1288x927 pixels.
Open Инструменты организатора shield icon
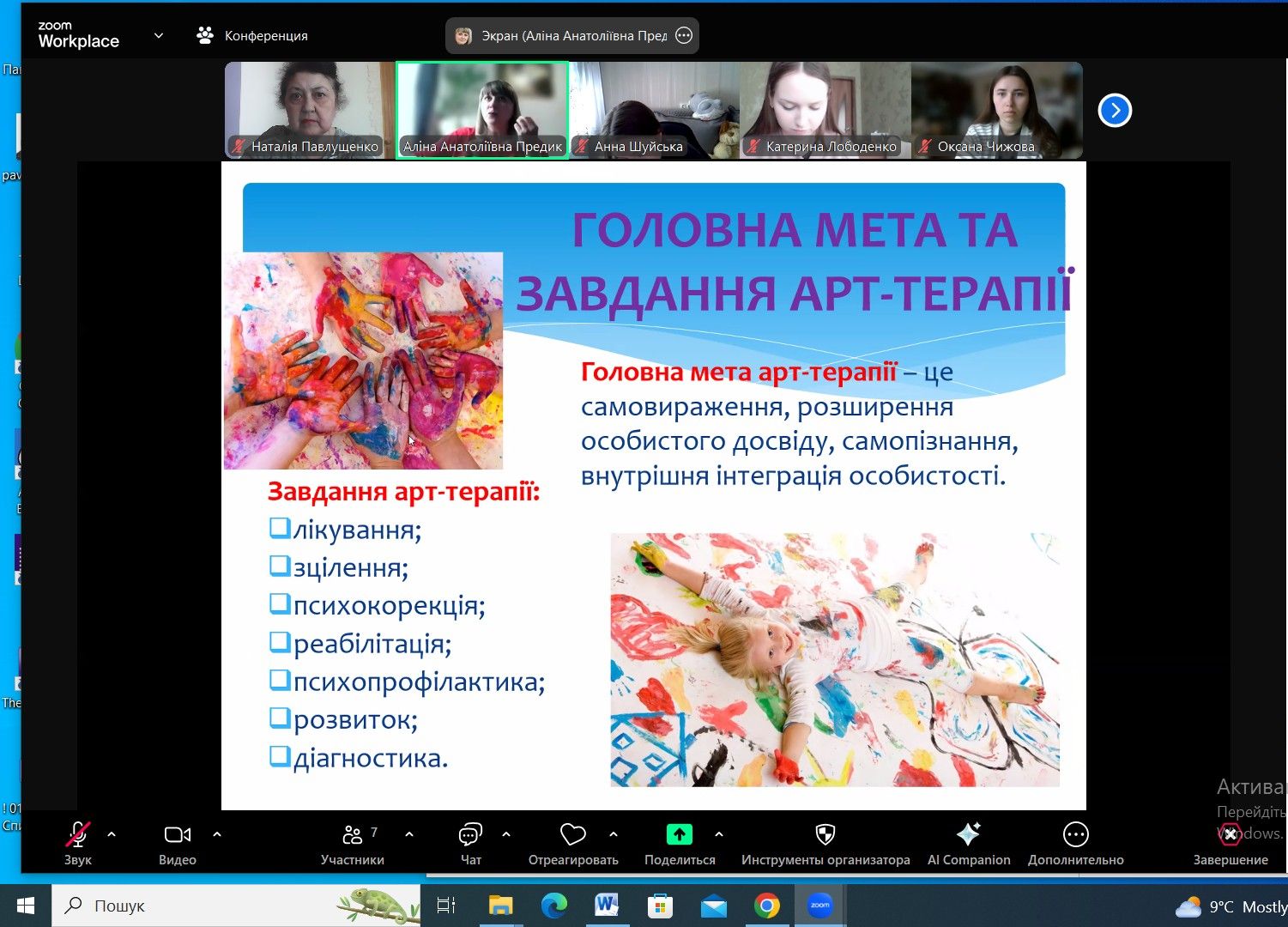click(825, 835)
